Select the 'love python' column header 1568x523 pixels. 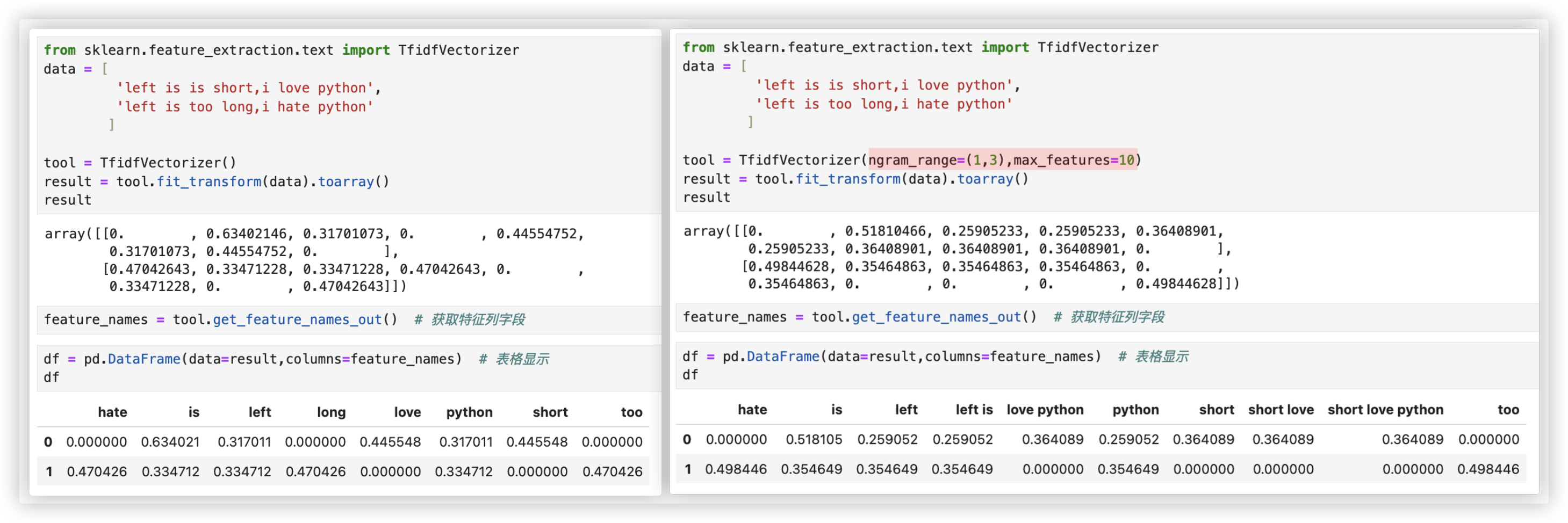tap(1045, 410)
